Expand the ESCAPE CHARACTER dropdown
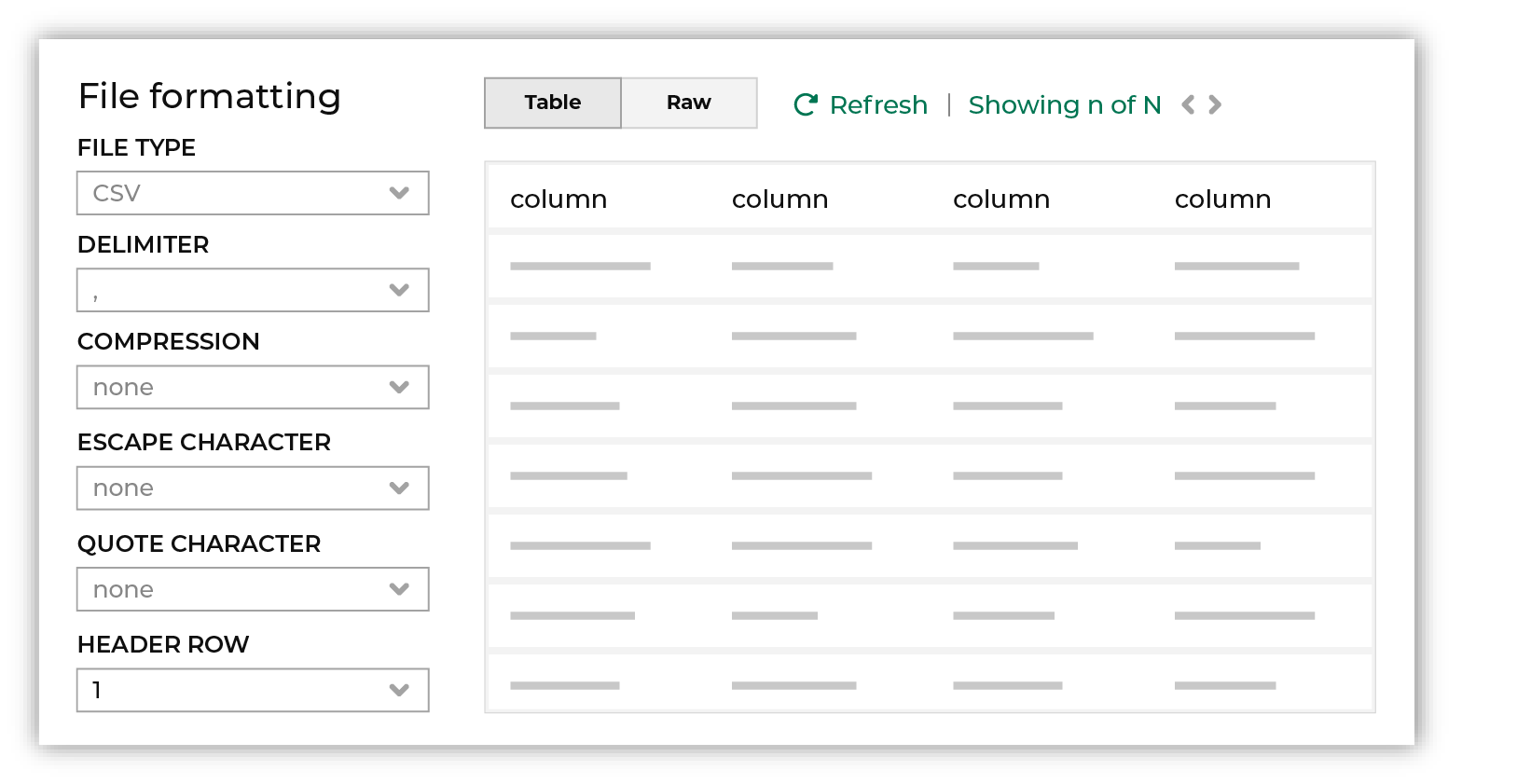The image size is (1531, 784). pos(253,488)
